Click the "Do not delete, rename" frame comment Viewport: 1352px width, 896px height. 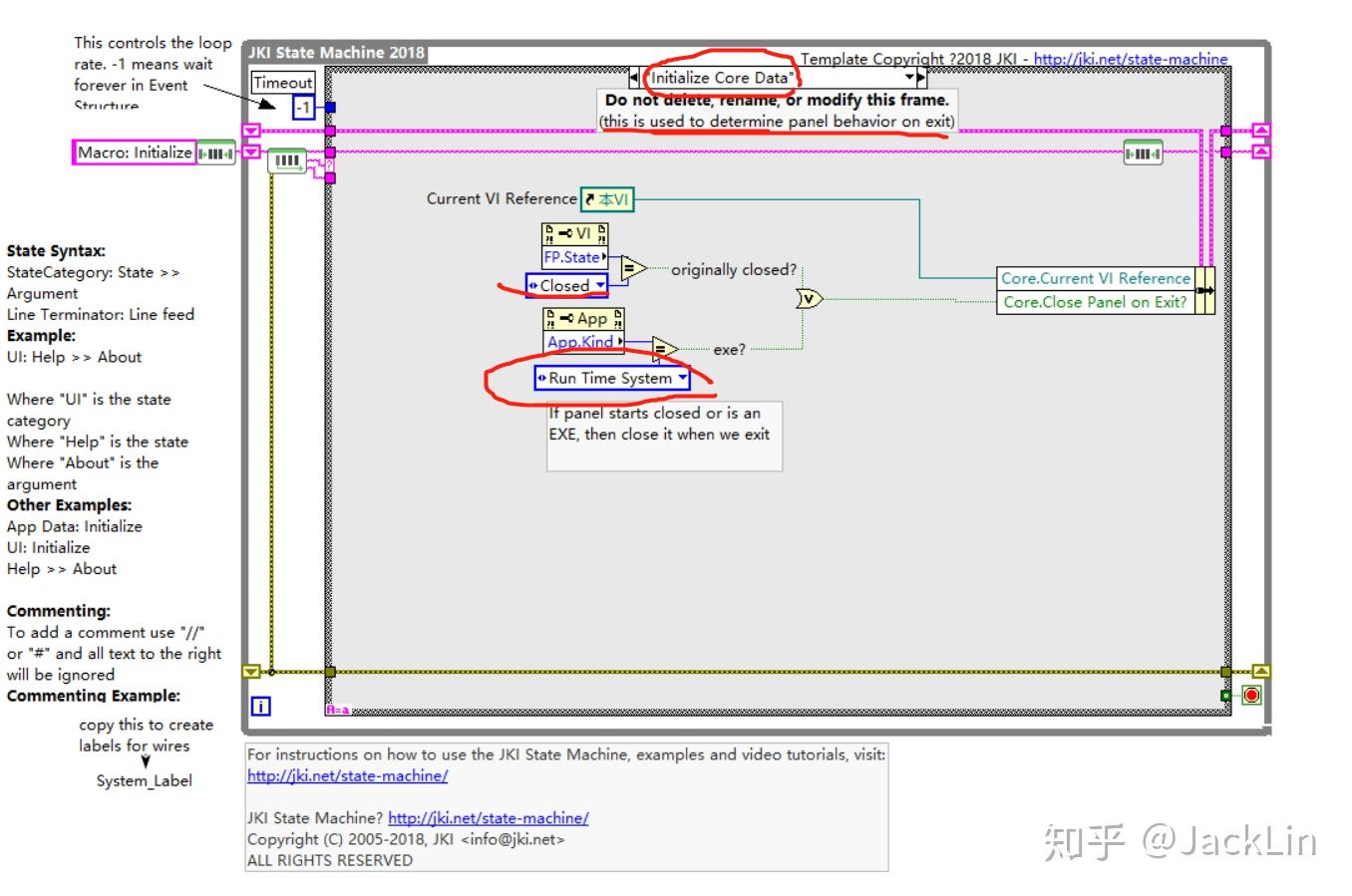coord(777,111)
